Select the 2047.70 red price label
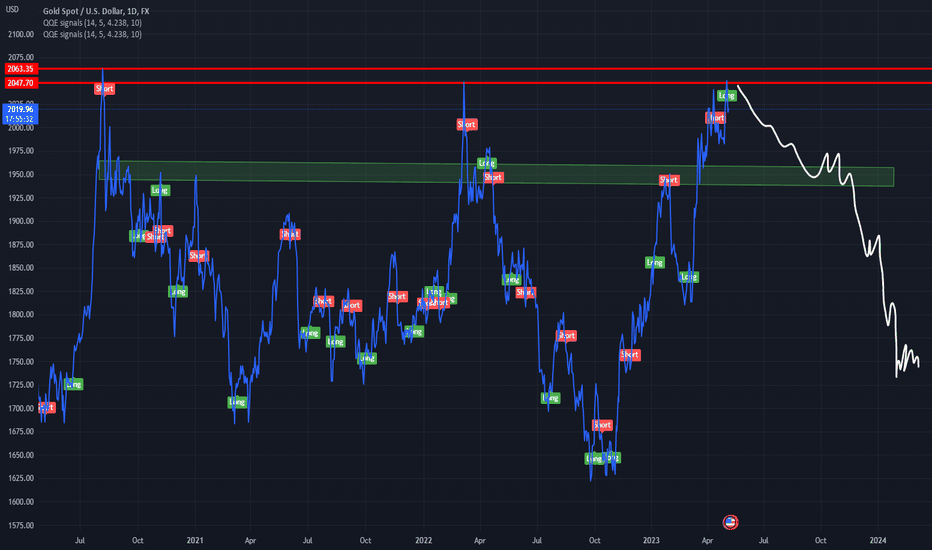Viewport: 932px width, 550px height. (19, 83)
